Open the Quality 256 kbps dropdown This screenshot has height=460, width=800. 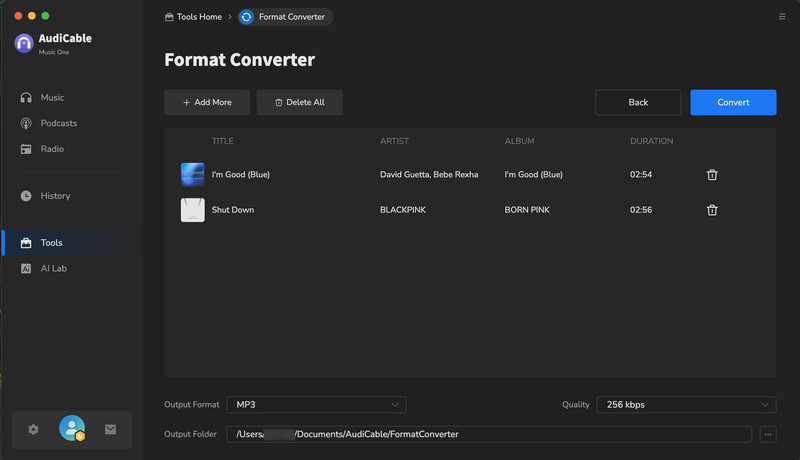pos(686,404)
